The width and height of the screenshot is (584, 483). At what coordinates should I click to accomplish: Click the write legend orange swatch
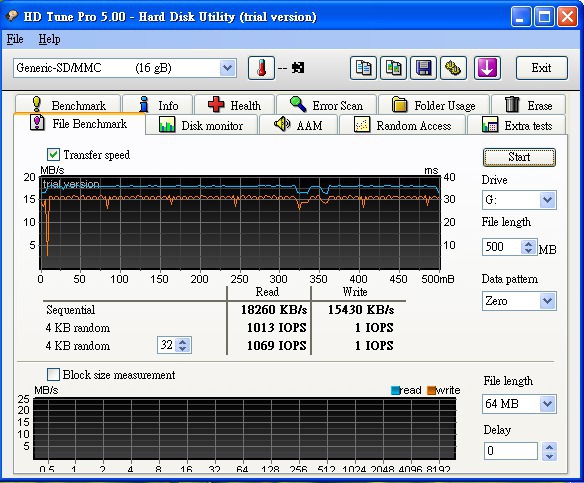pyautogui.click(x=431, y=390)
